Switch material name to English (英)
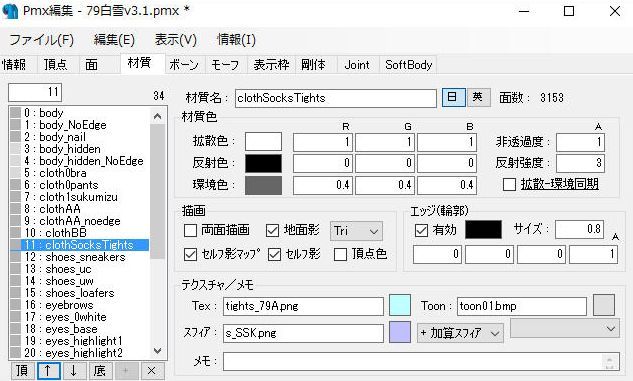Screen dimensions: 633x381 479,98
